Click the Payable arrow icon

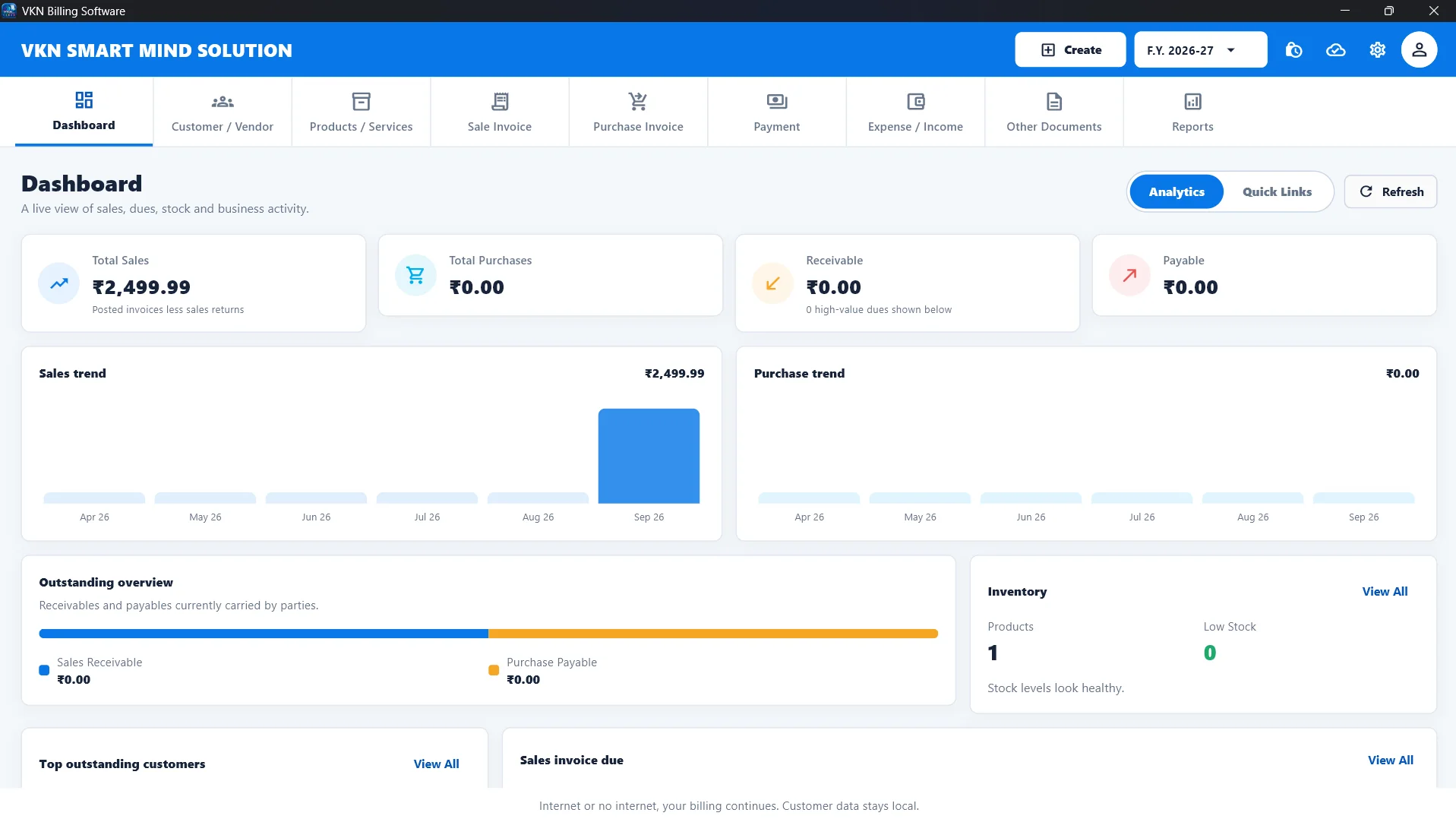pos(1129,275)
